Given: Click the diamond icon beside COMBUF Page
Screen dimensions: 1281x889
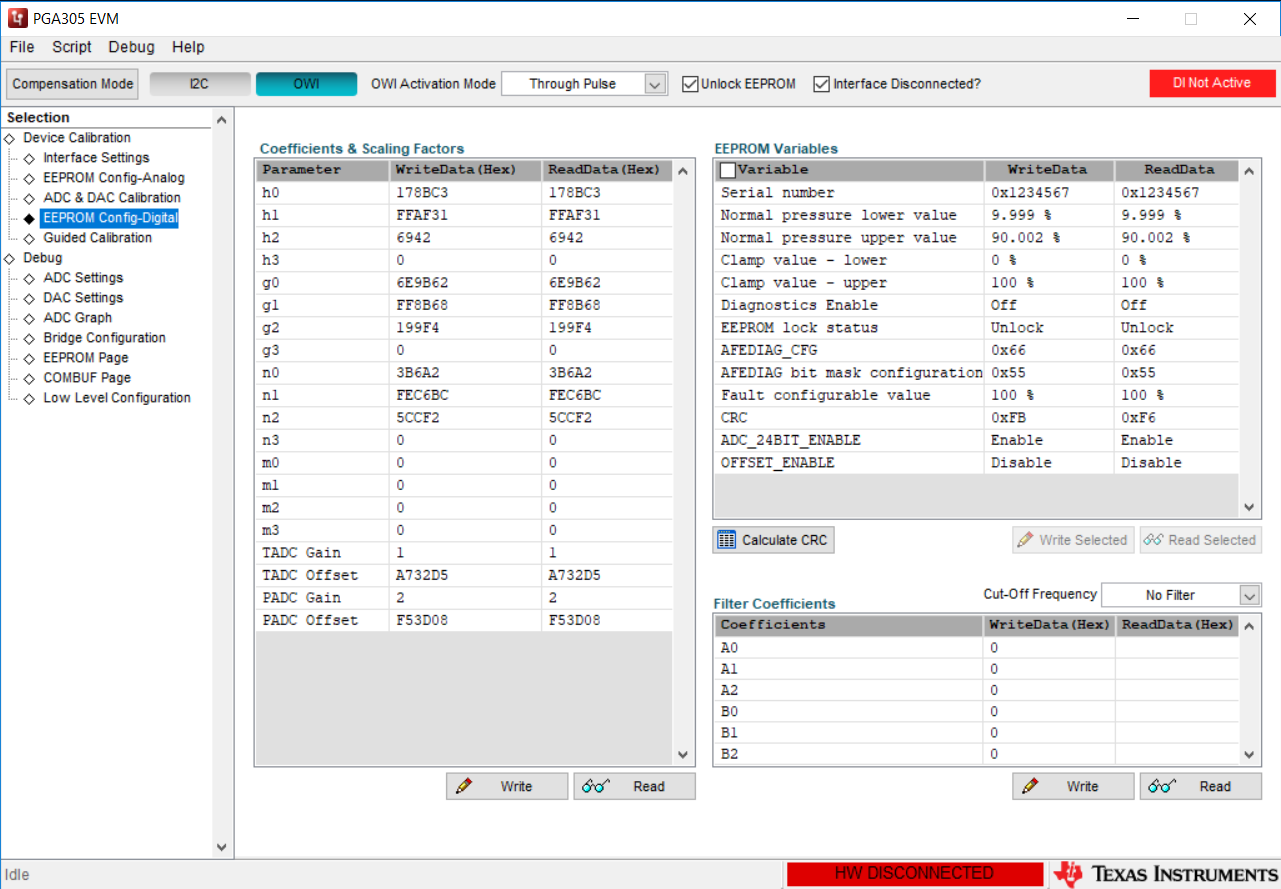Looking at the screenshot, I should pyautogui.click(x=29, y=378).
